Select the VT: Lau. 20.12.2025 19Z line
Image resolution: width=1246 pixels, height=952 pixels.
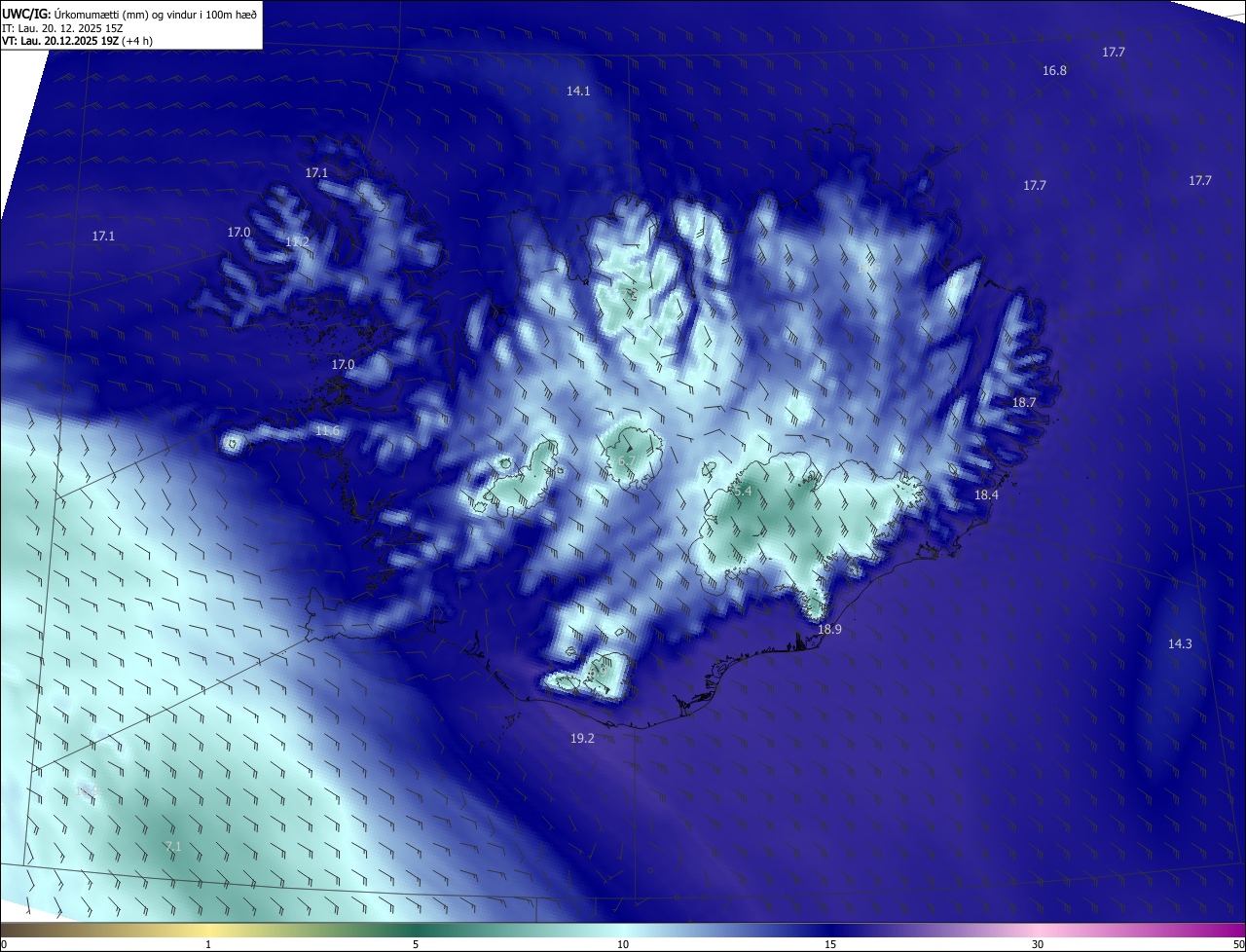pos(77,41)
